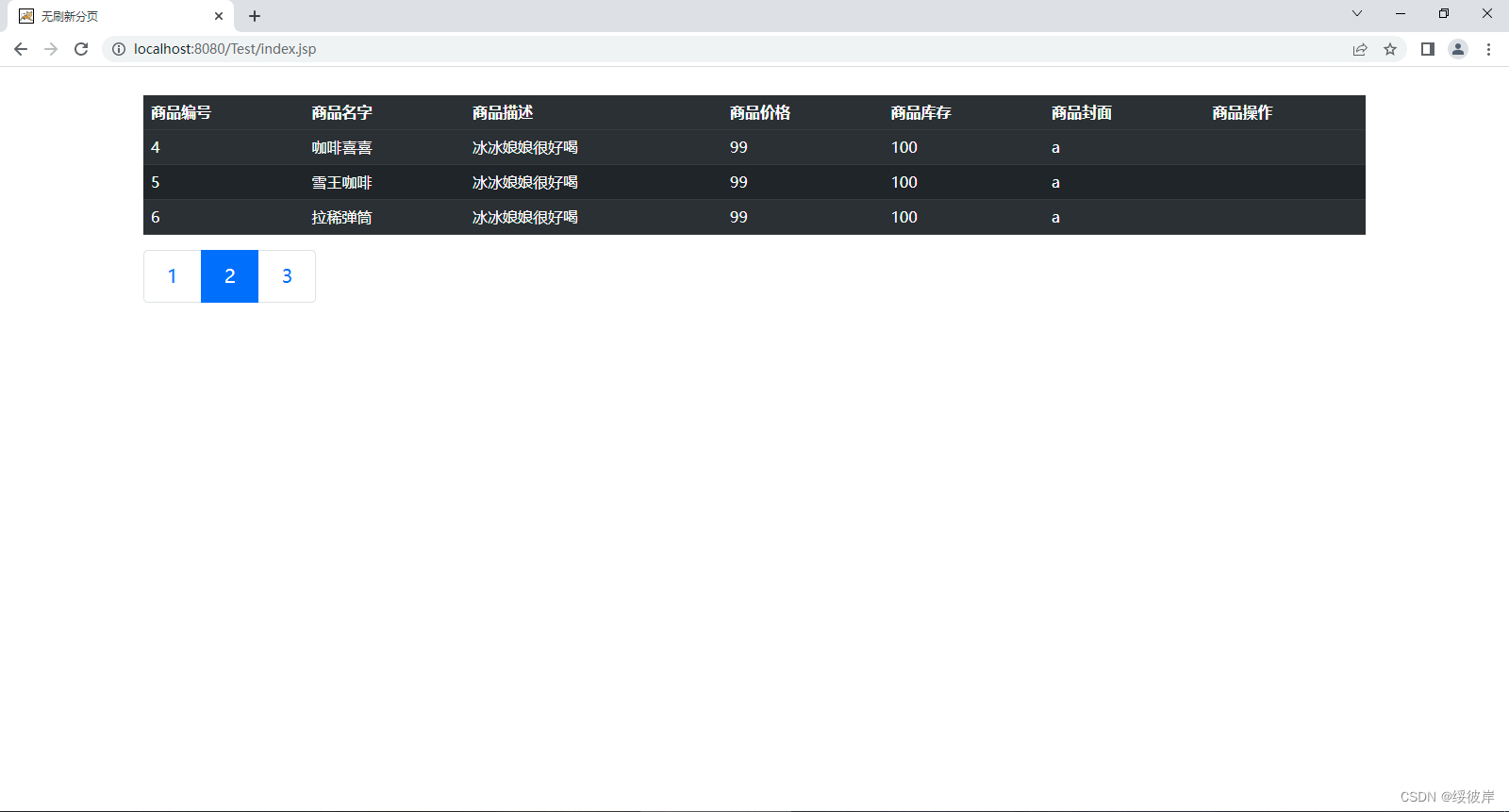The width and height of the screenshot is (1509, 812).
Task: Go to pagination page 1
Action: click(172, 276)
